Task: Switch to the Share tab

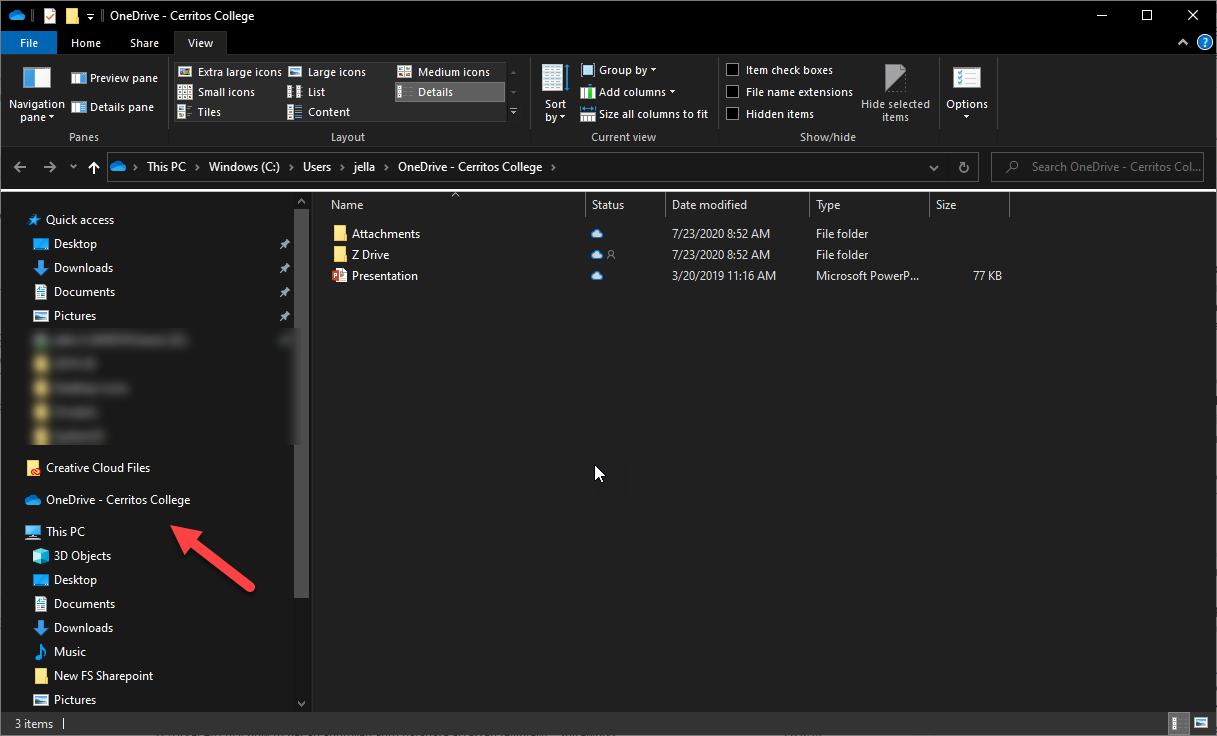Action: [x=144, y=43]
